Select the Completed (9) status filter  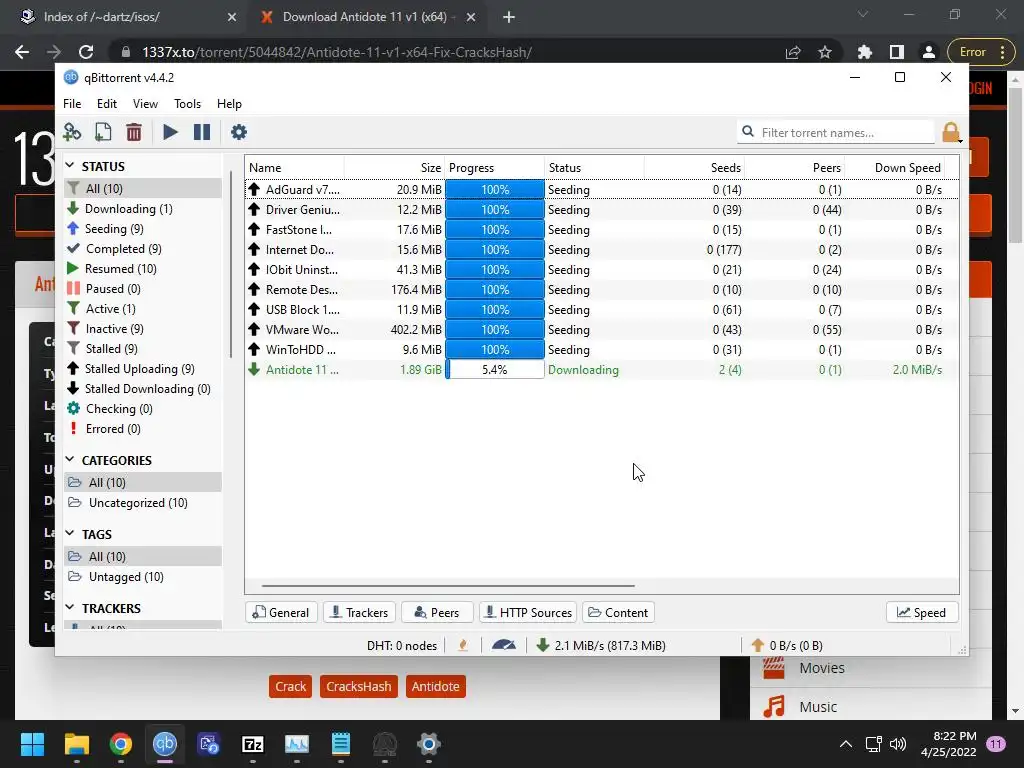pos(143,249)
